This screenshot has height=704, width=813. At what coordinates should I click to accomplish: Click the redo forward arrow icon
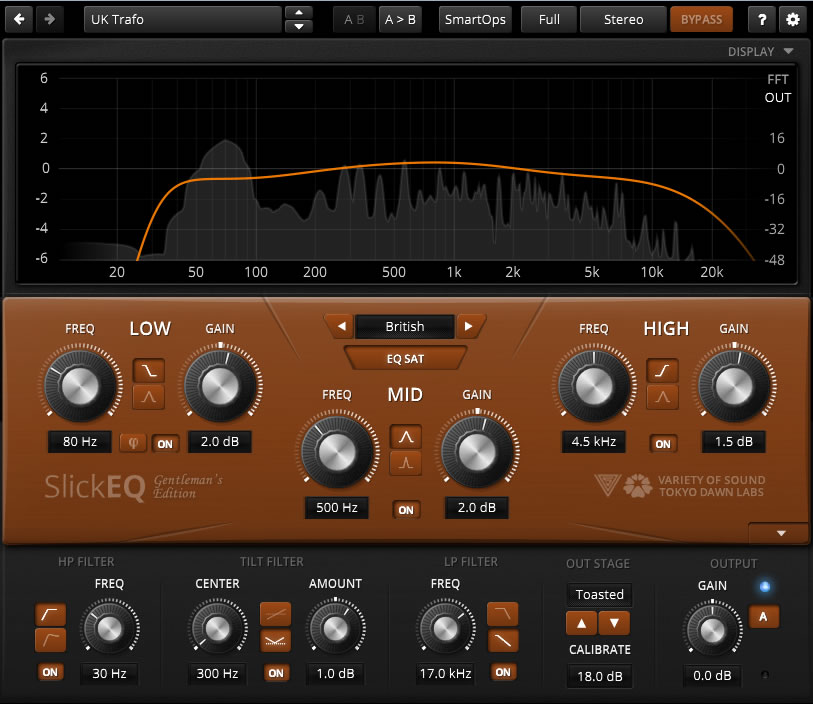50,19
